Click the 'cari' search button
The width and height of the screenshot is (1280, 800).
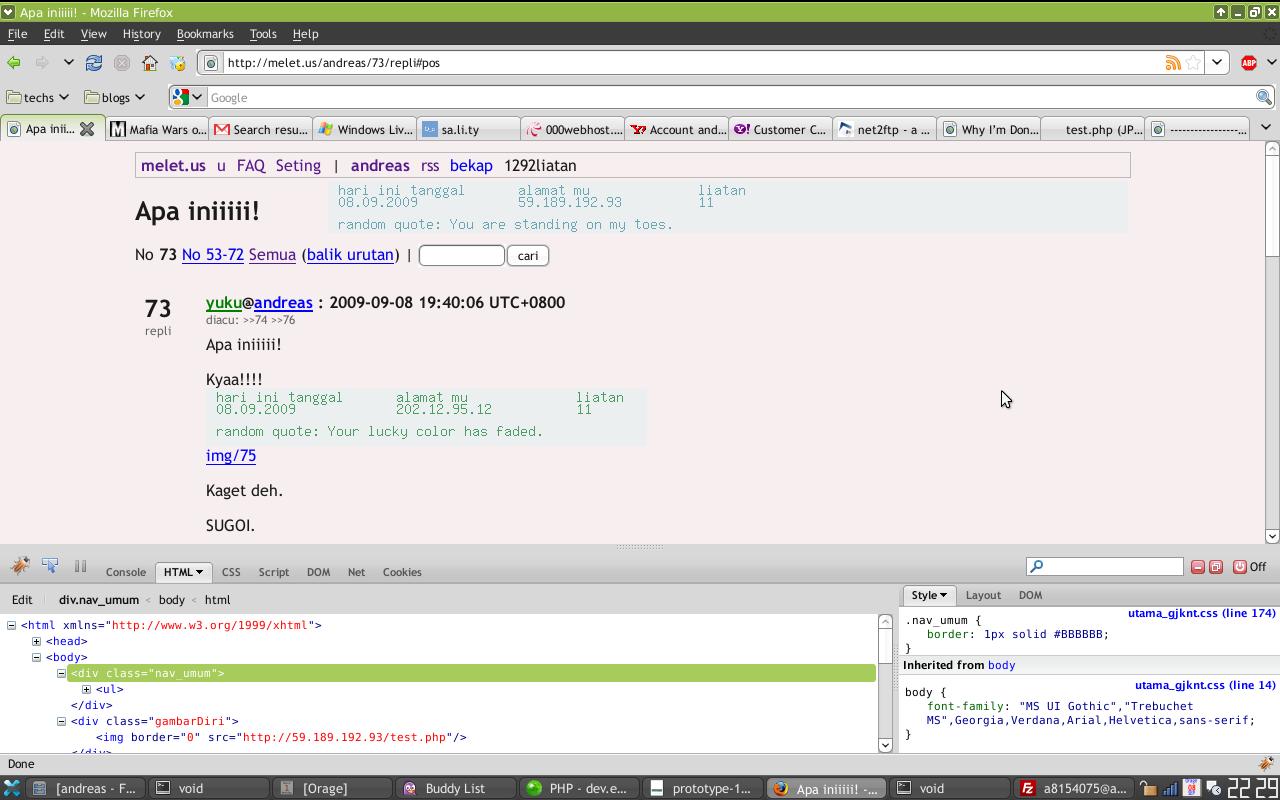pos(528,256)
